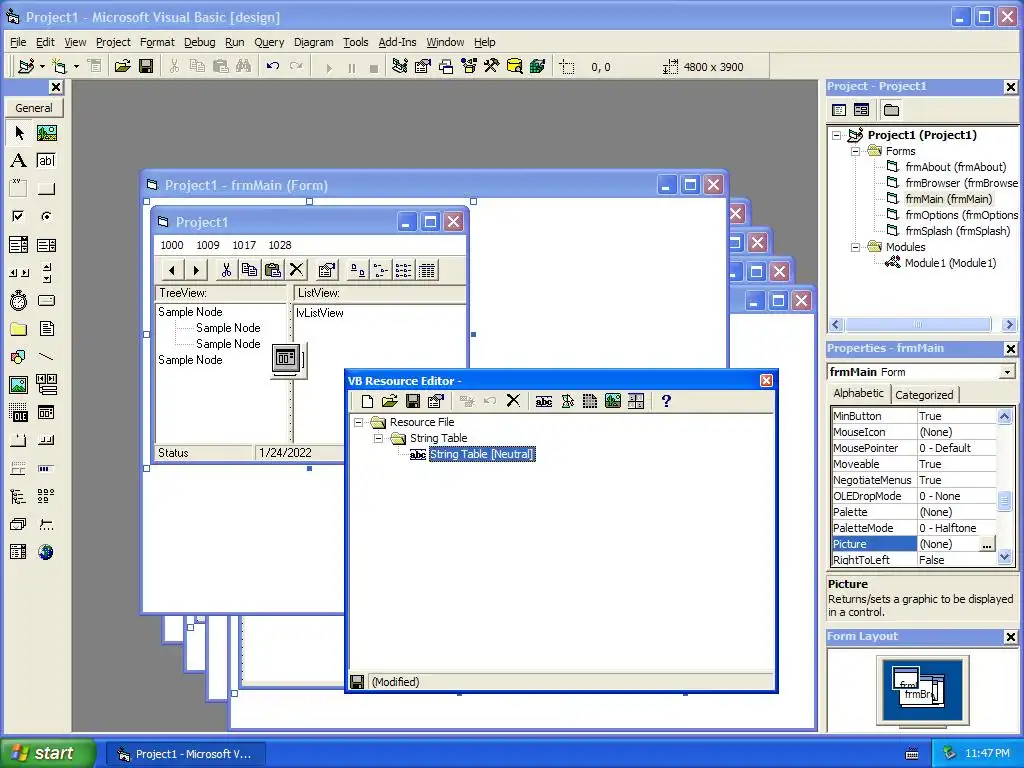Select frmAbout in the Project tree
This screenshot has height=768, width=1024.
[955, 167]
